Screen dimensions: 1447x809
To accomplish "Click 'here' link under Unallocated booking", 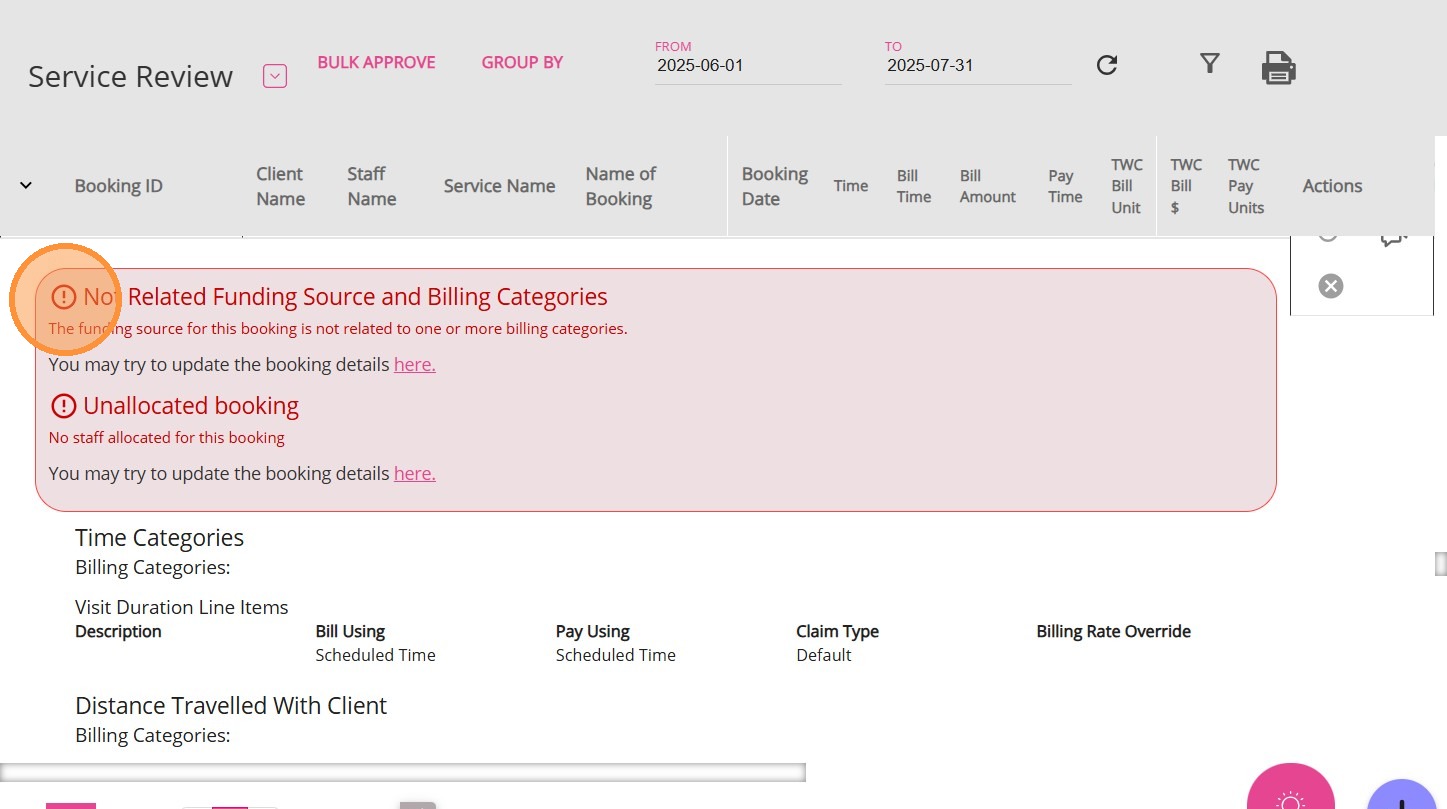I will pos(414,474).
